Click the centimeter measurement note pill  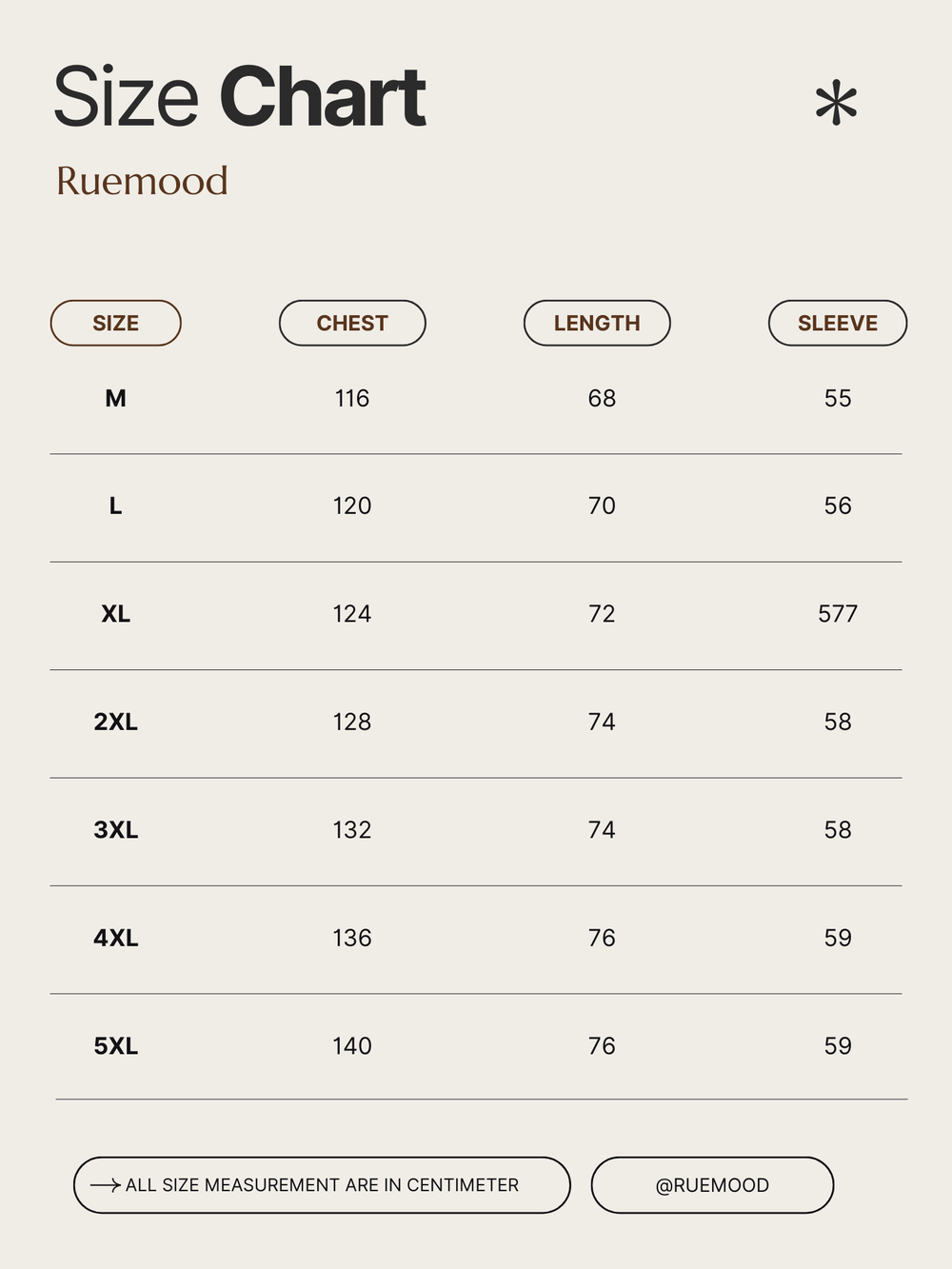[x=322, y=1185]
